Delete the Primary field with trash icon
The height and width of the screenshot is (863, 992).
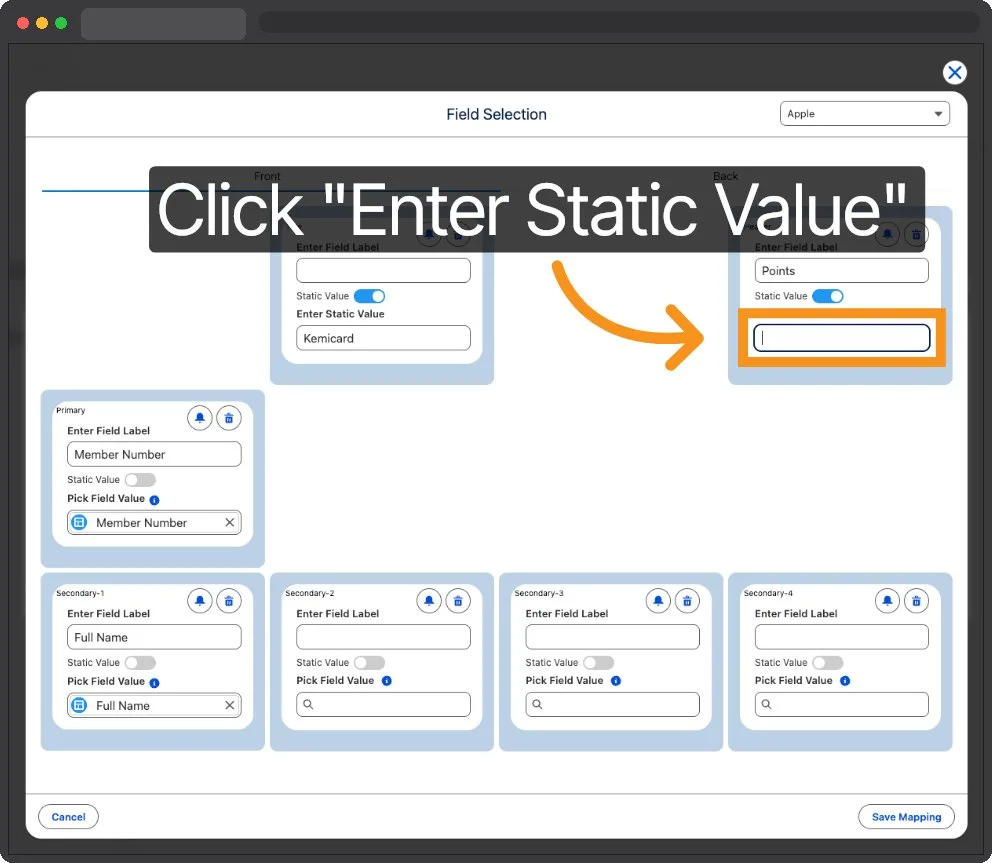point(229,418)
